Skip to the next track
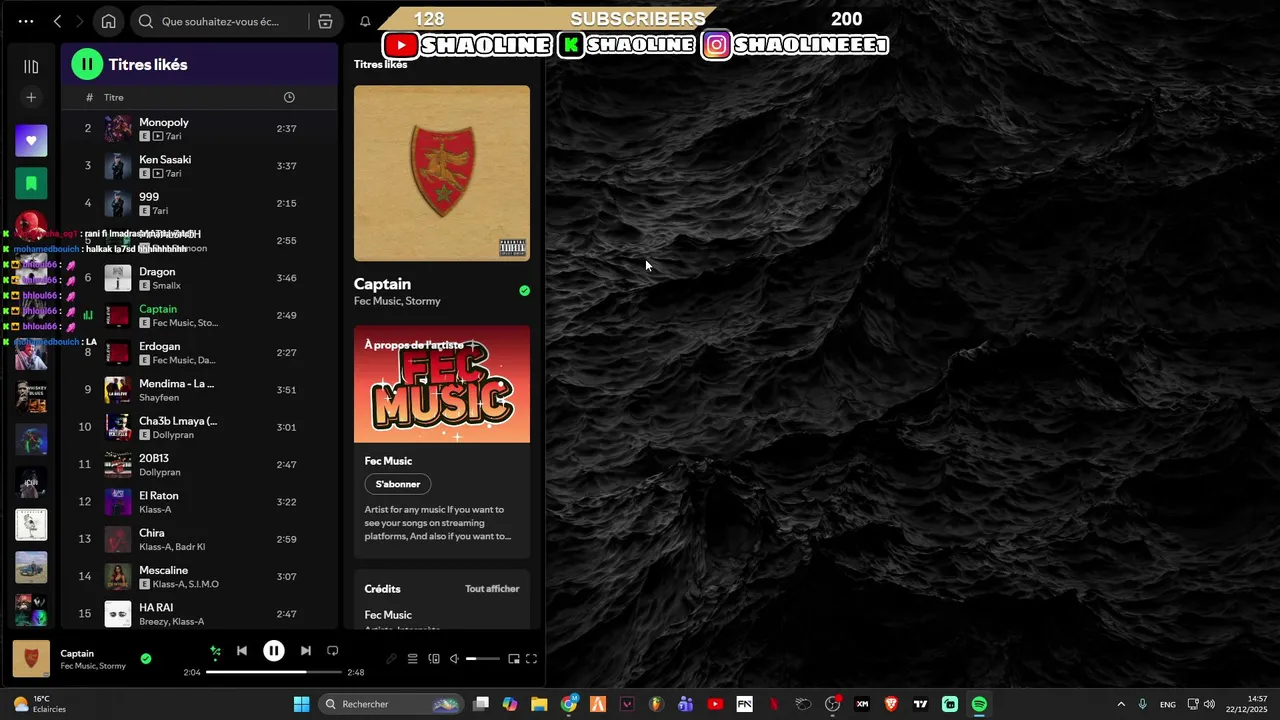 (306, 651)
